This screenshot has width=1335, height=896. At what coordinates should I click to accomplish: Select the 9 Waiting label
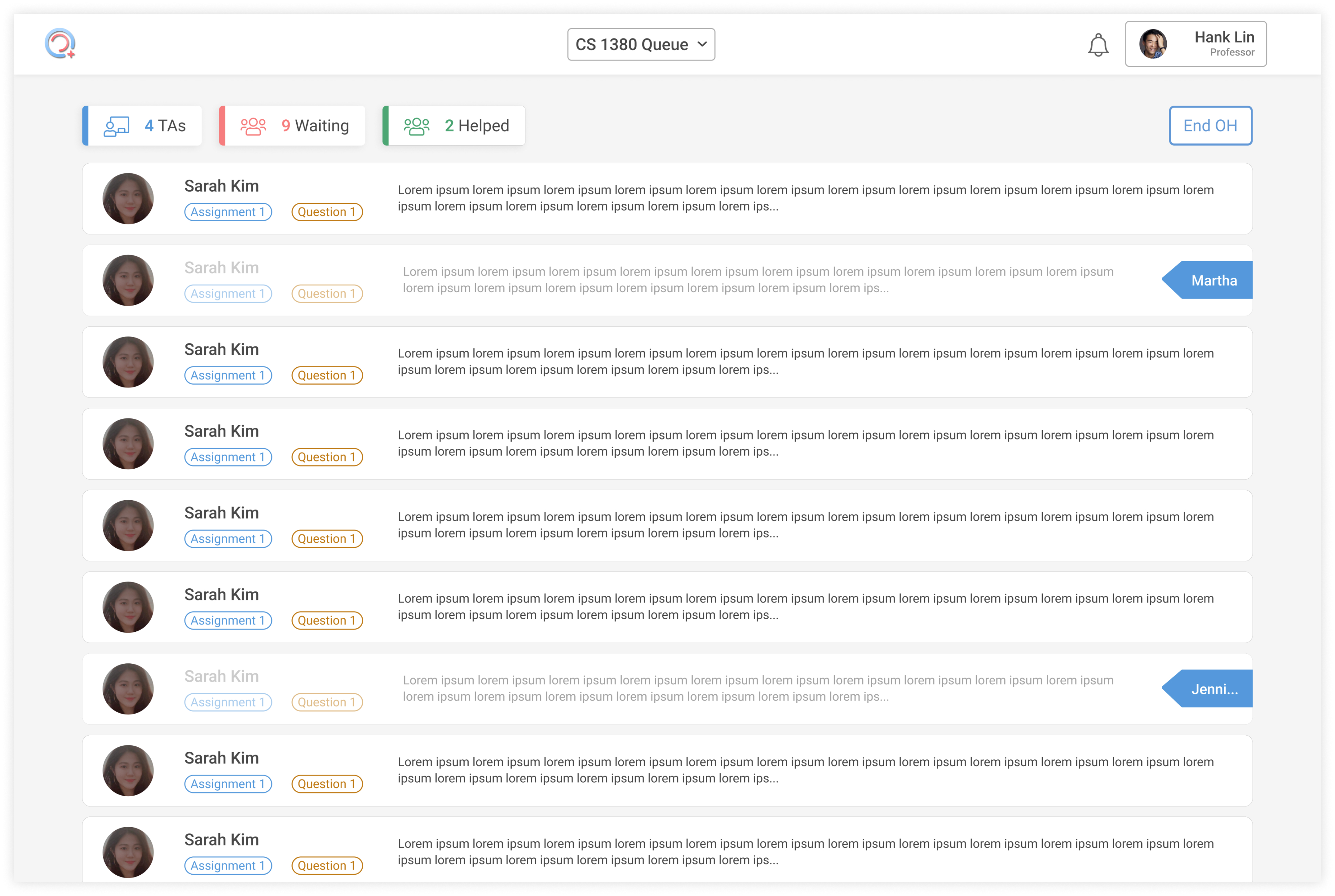(315, 126)
